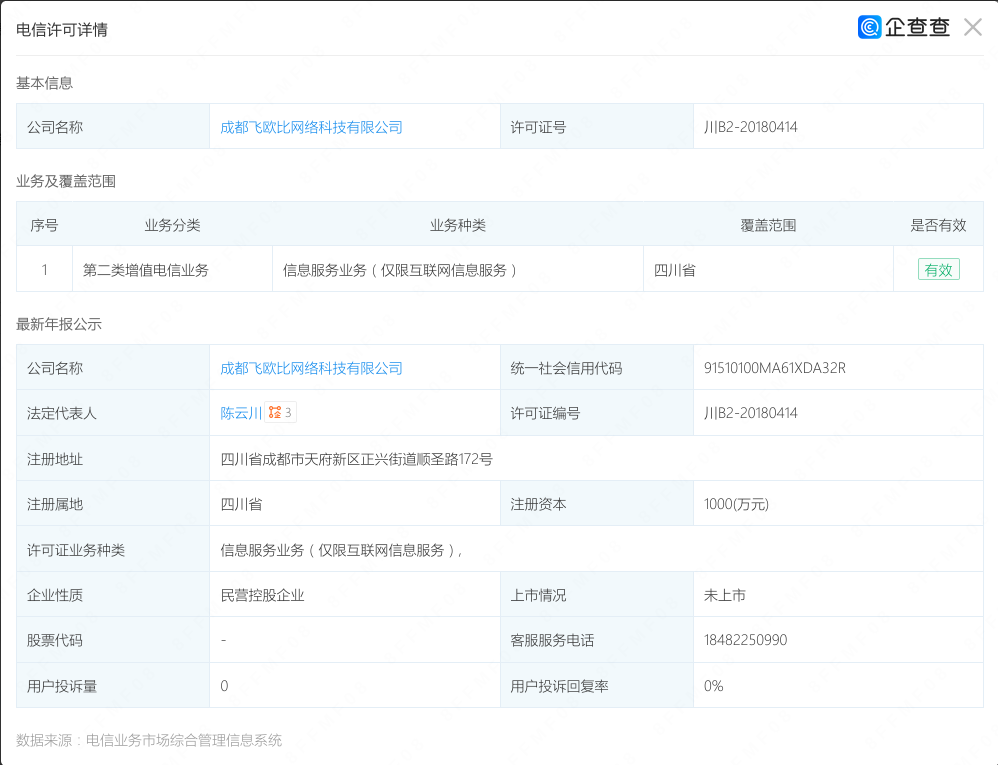Image resolution: width=998 pixels, height=765 pixels.
Task: Click the 民营控股企业 enterprise nature value
Action: click(262, 595)
